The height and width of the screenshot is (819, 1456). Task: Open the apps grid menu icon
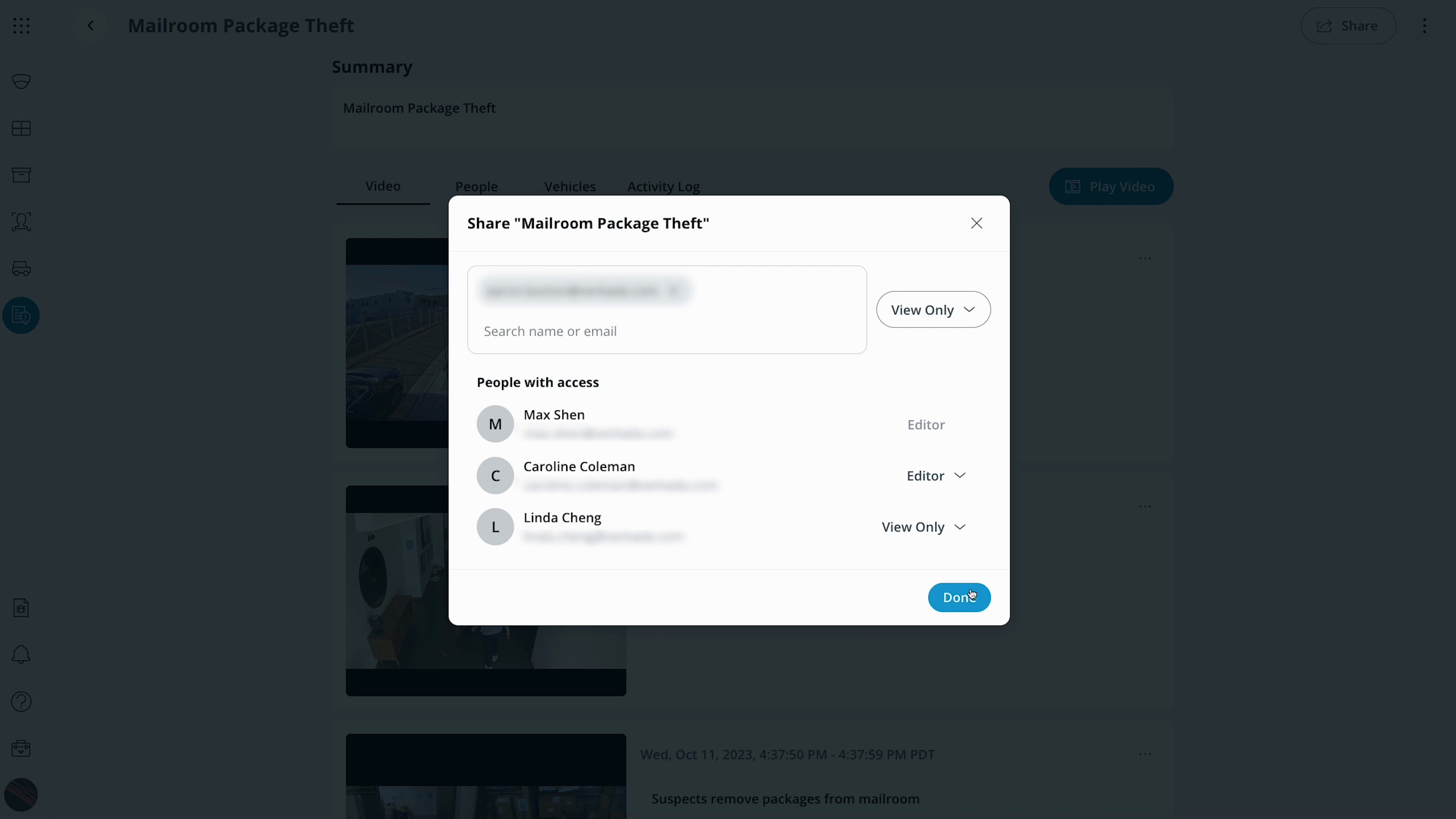21,25
